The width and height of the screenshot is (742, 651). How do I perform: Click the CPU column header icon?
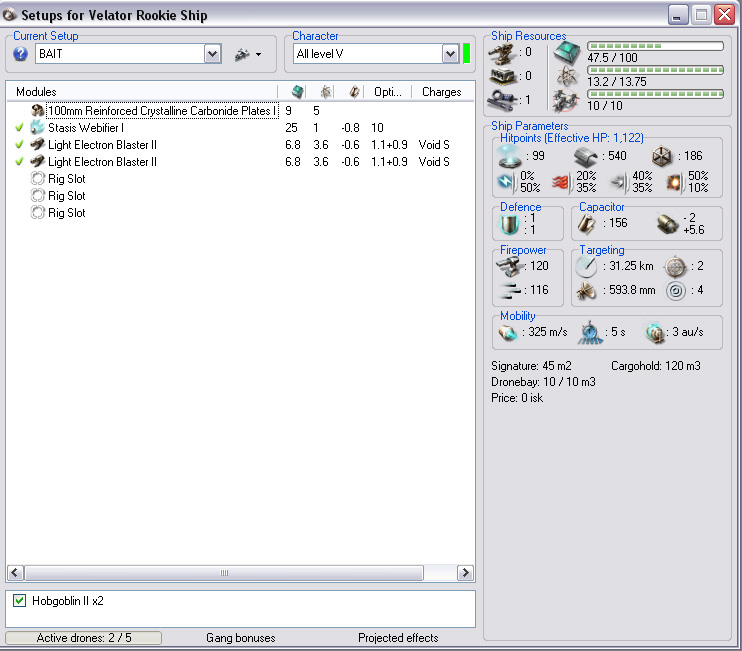tap(298, 92)
